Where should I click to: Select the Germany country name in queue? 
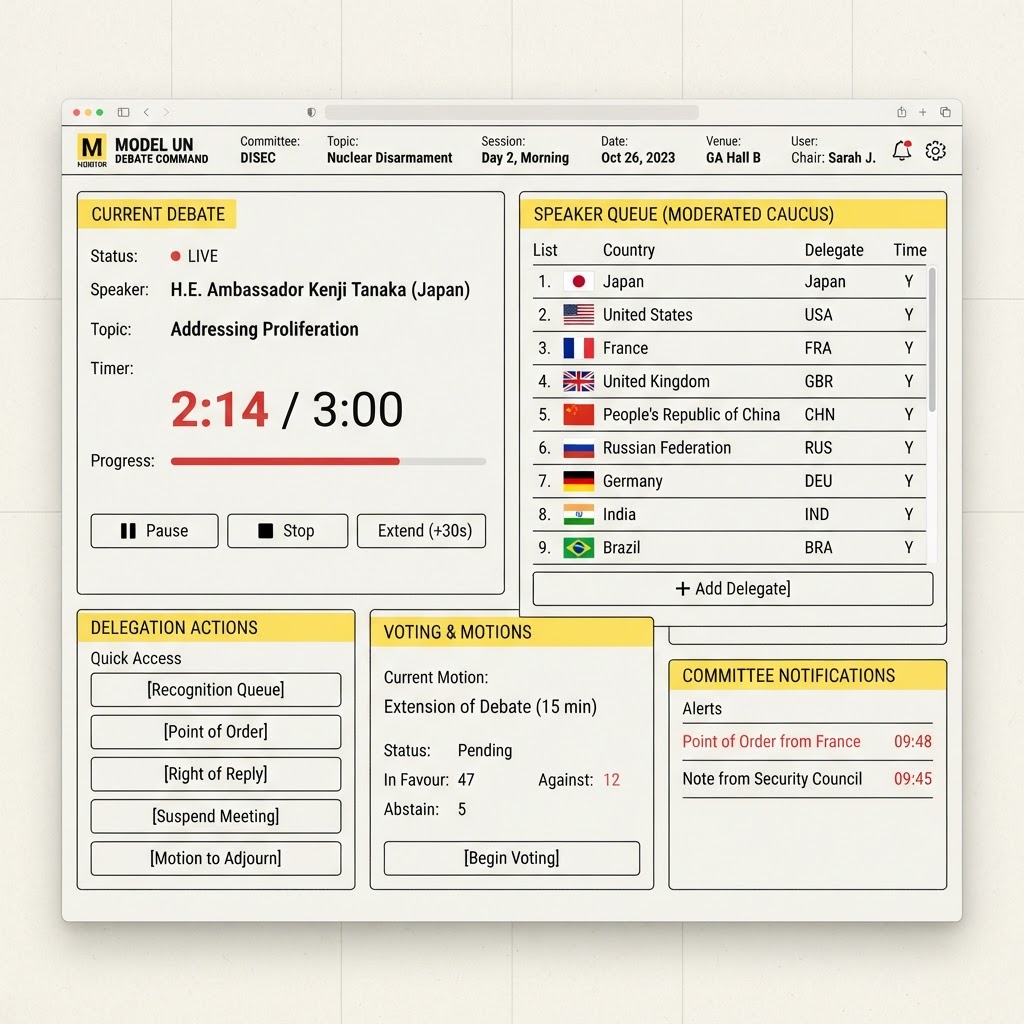pyautogui.click(x=632, y=481)
